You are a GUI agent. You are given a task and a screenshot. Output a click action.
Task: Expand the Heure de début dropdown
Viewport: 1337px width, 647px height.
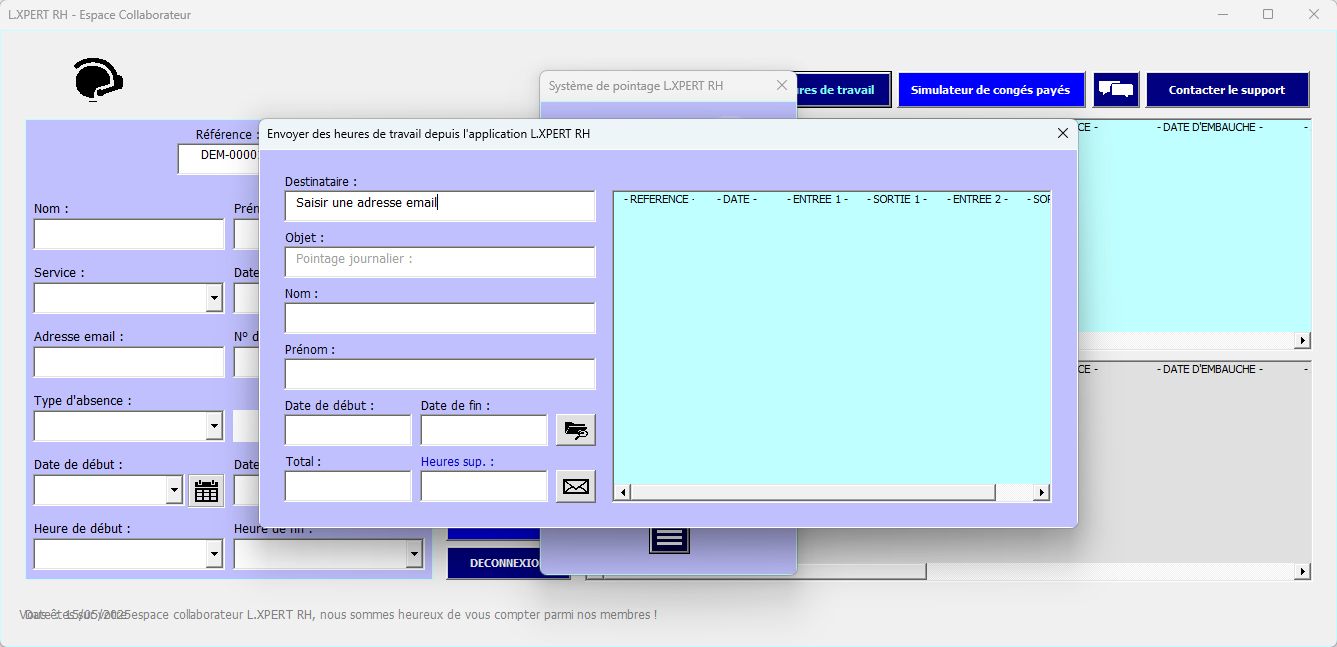[x=214, y=554]
